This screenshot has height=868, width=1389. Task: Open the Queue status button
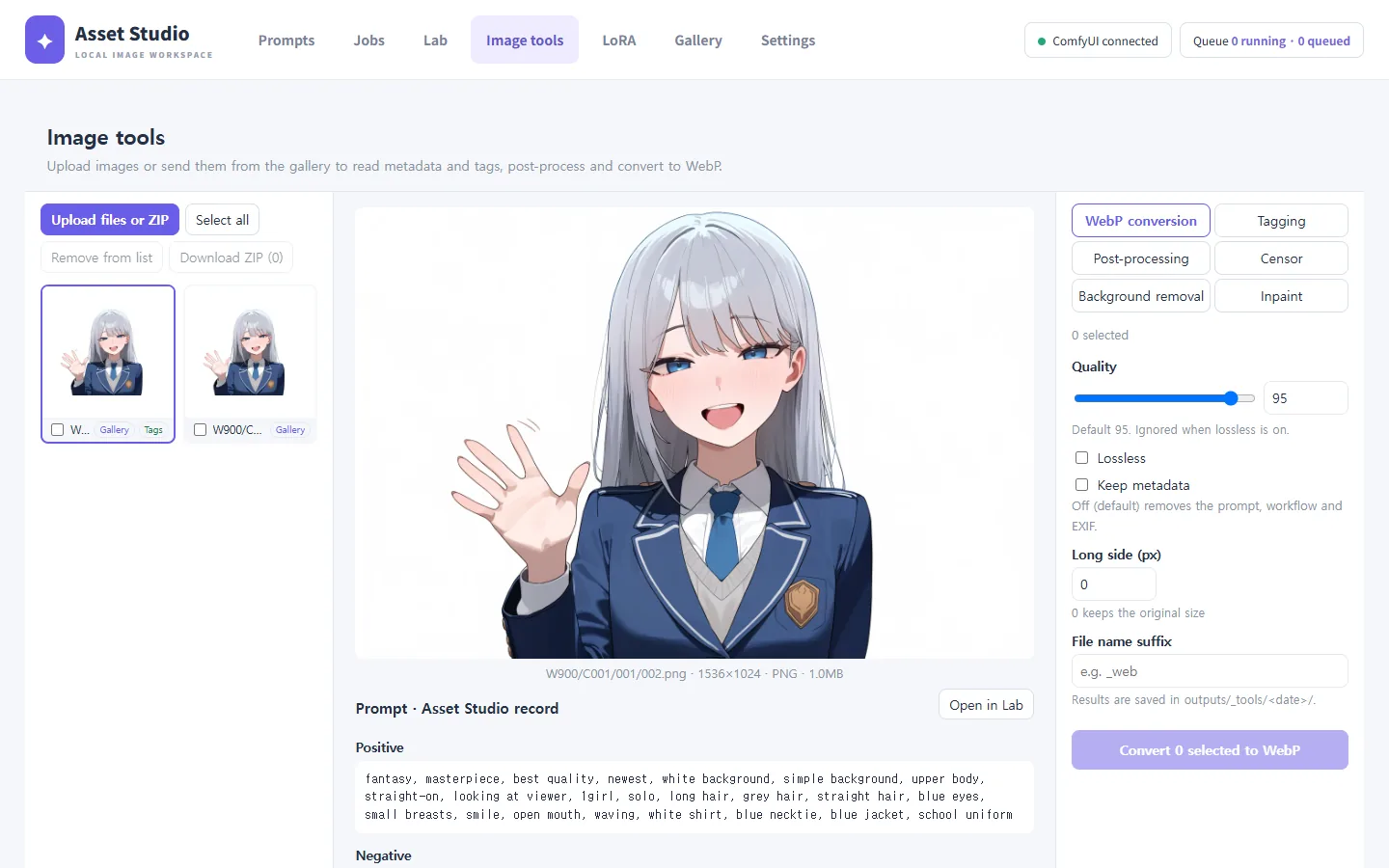(x=1271, y=41)
